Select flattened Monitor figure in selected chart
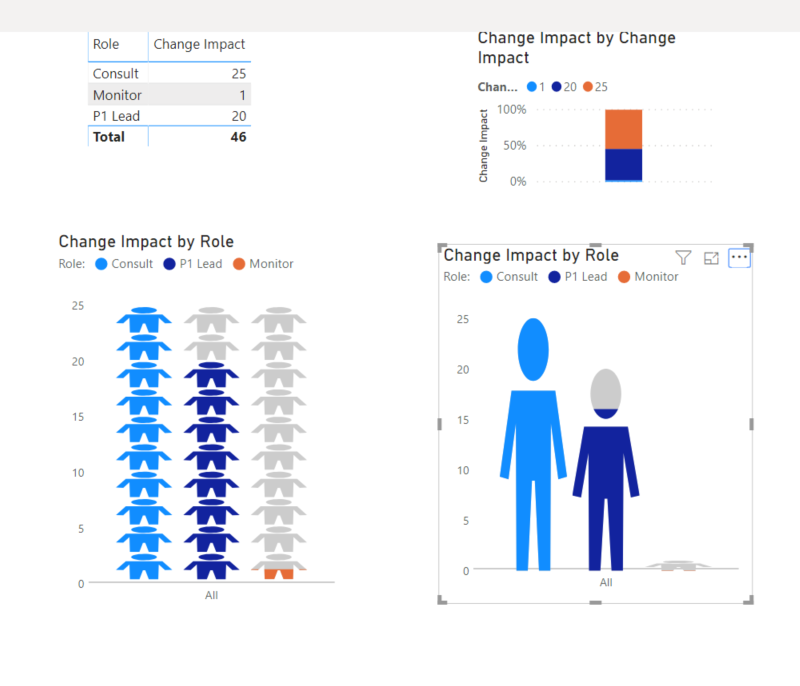Screen dimensions: 800x686 click(678, 566)
